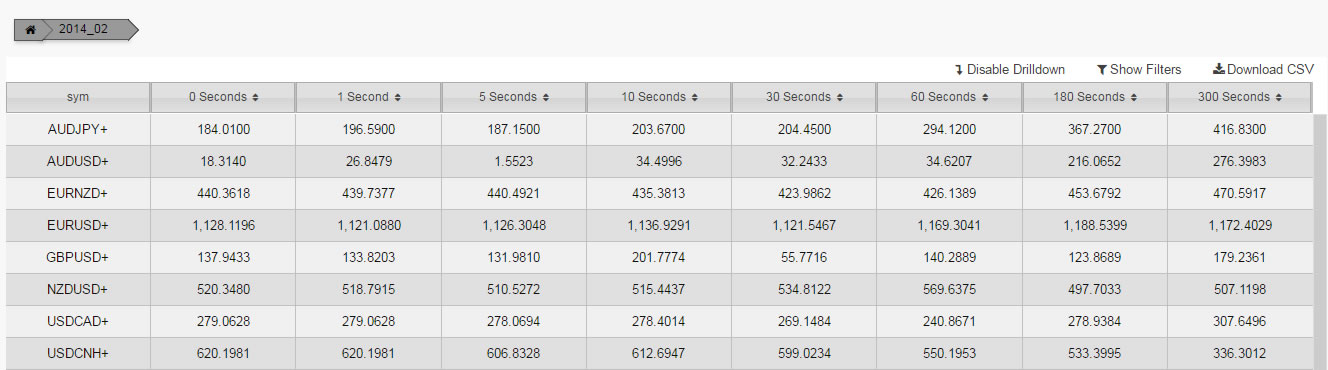The width and height of the screenshot is (1328, 370).
Task: Sort by 0 Seconds column arrows
Action: (255, 98)
